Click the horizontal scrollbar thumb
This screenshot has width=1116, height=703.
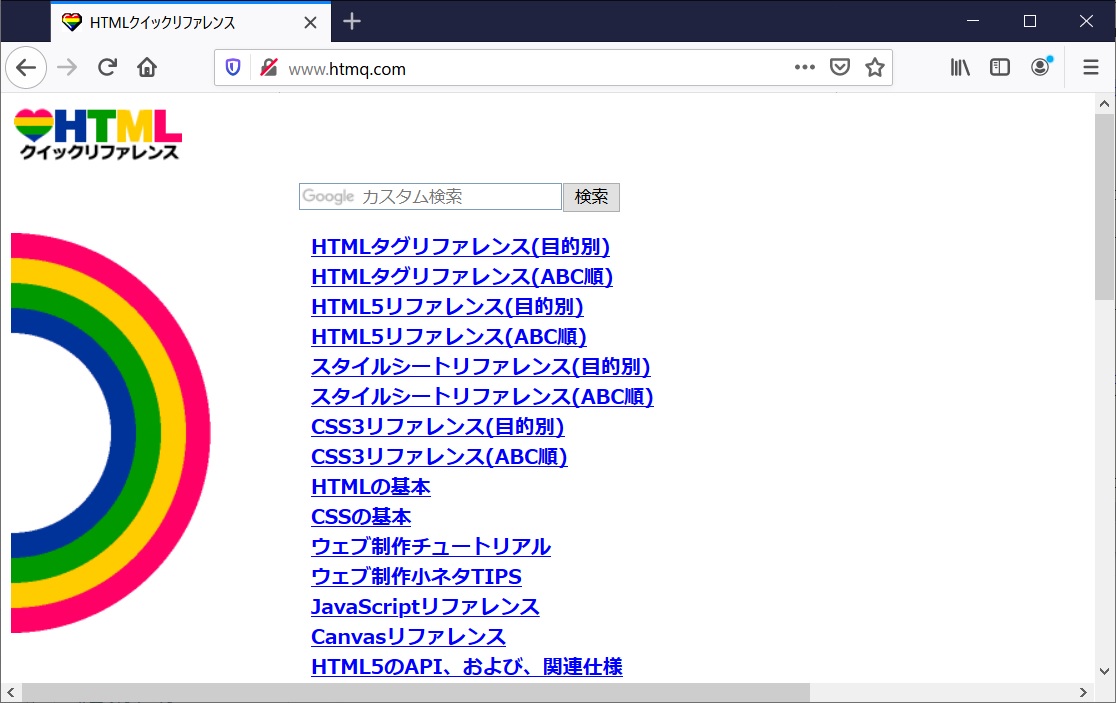pos(416,692)
